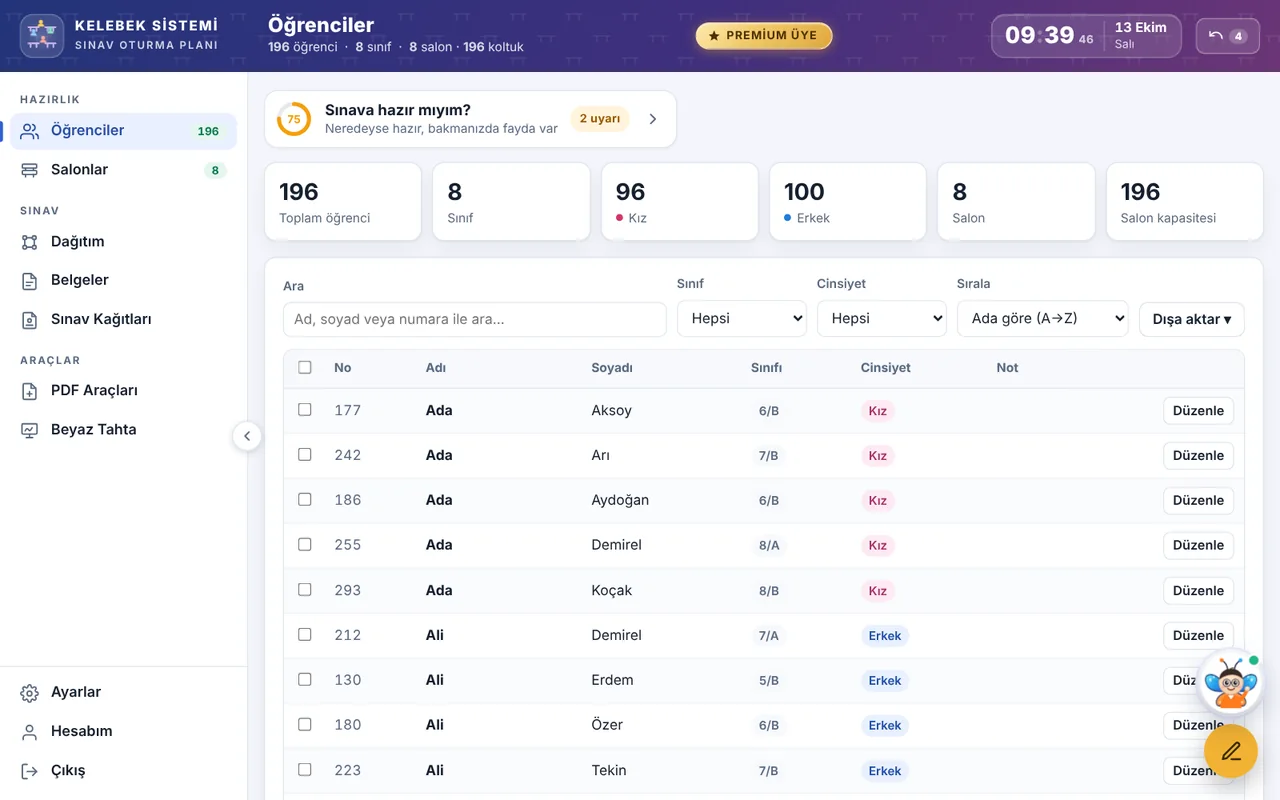Open the Dışa aktar export menu
Viewport: 1280px width, 800px height.
(x=1192, y=320)
